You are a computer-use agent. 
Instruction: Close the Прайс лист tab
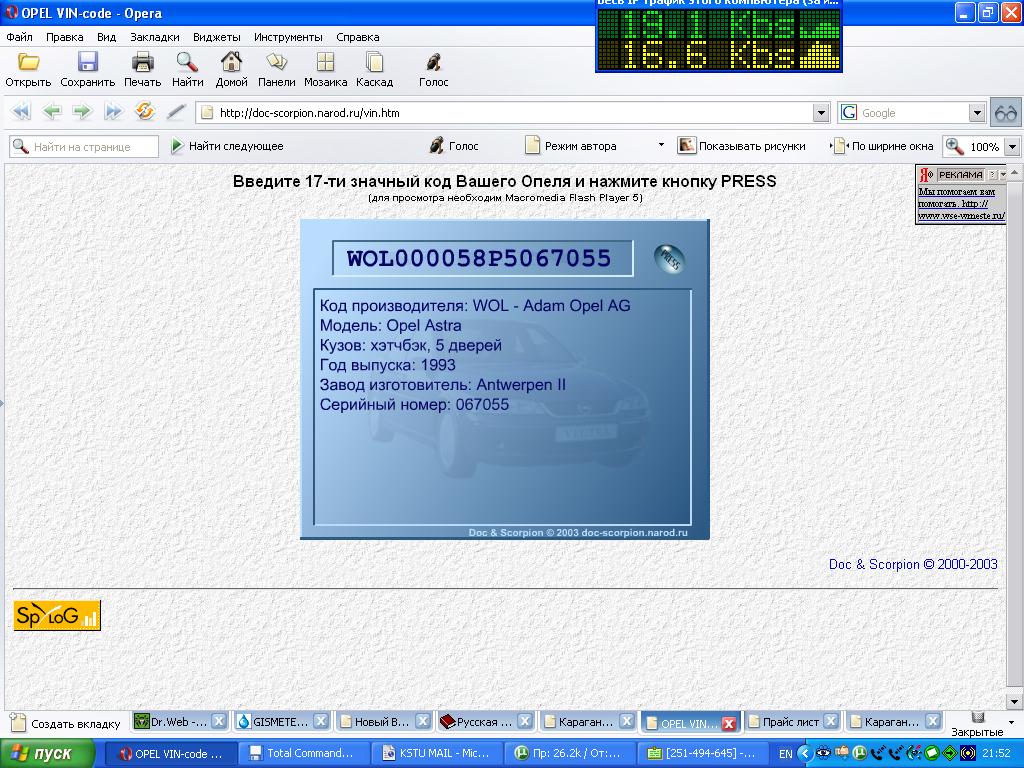830,721
